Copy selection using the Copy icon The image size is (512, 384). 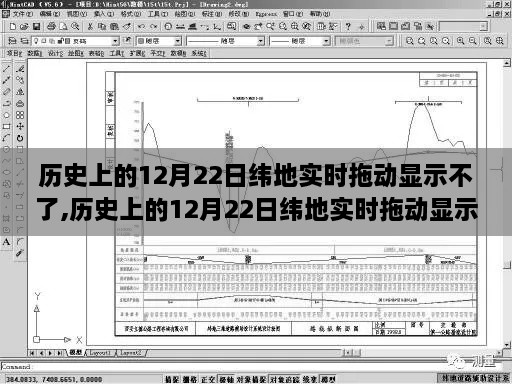[x=102, y=26]
